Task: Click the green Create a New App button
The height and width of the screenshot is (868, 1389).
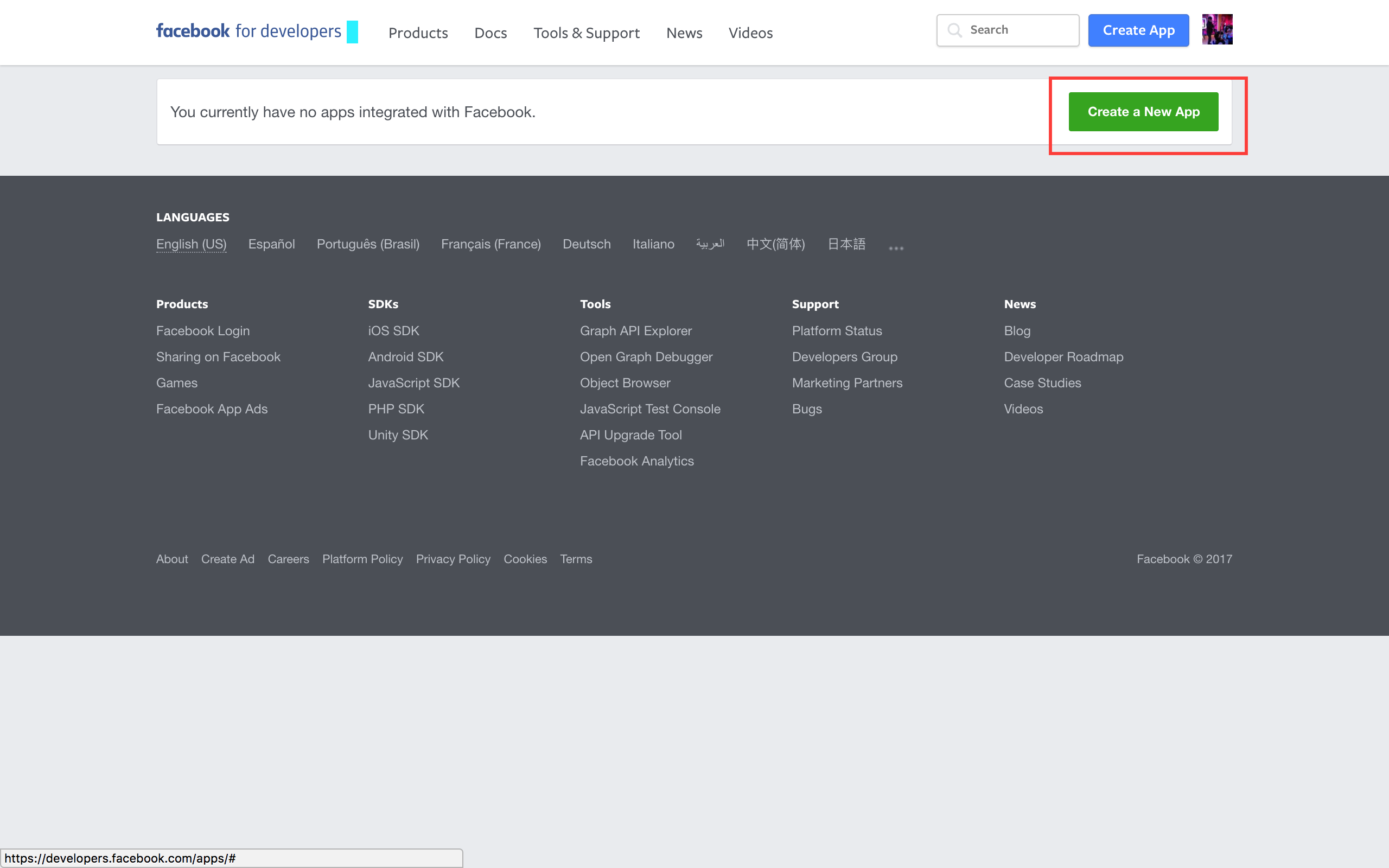Action: [x=1143, y=112]
